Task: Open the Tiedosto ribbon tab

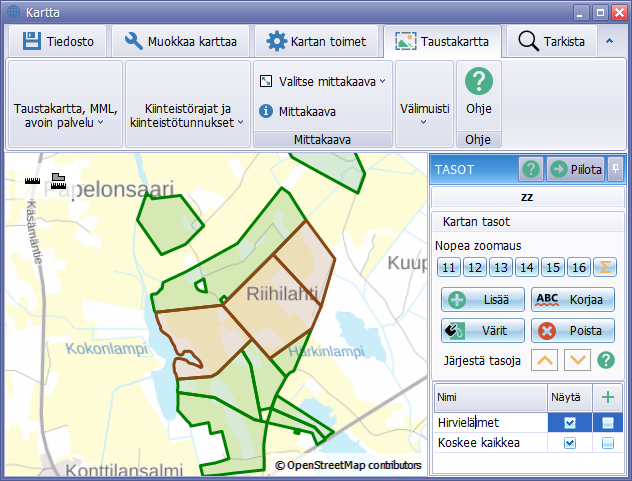Action: tap(58, 41)
